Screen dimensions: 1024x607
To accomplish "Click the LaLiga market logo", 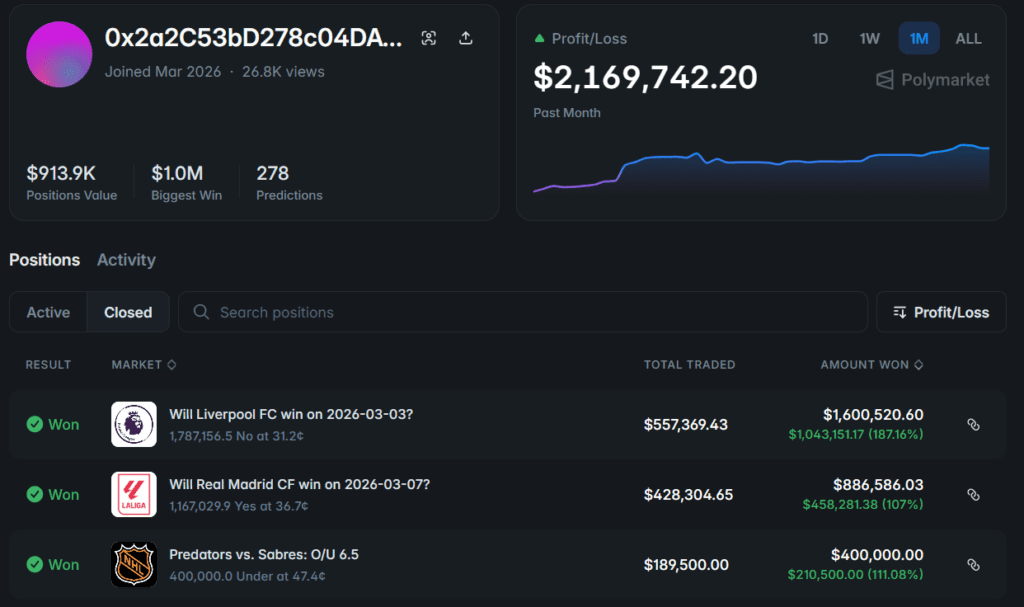I will [133, 494].
